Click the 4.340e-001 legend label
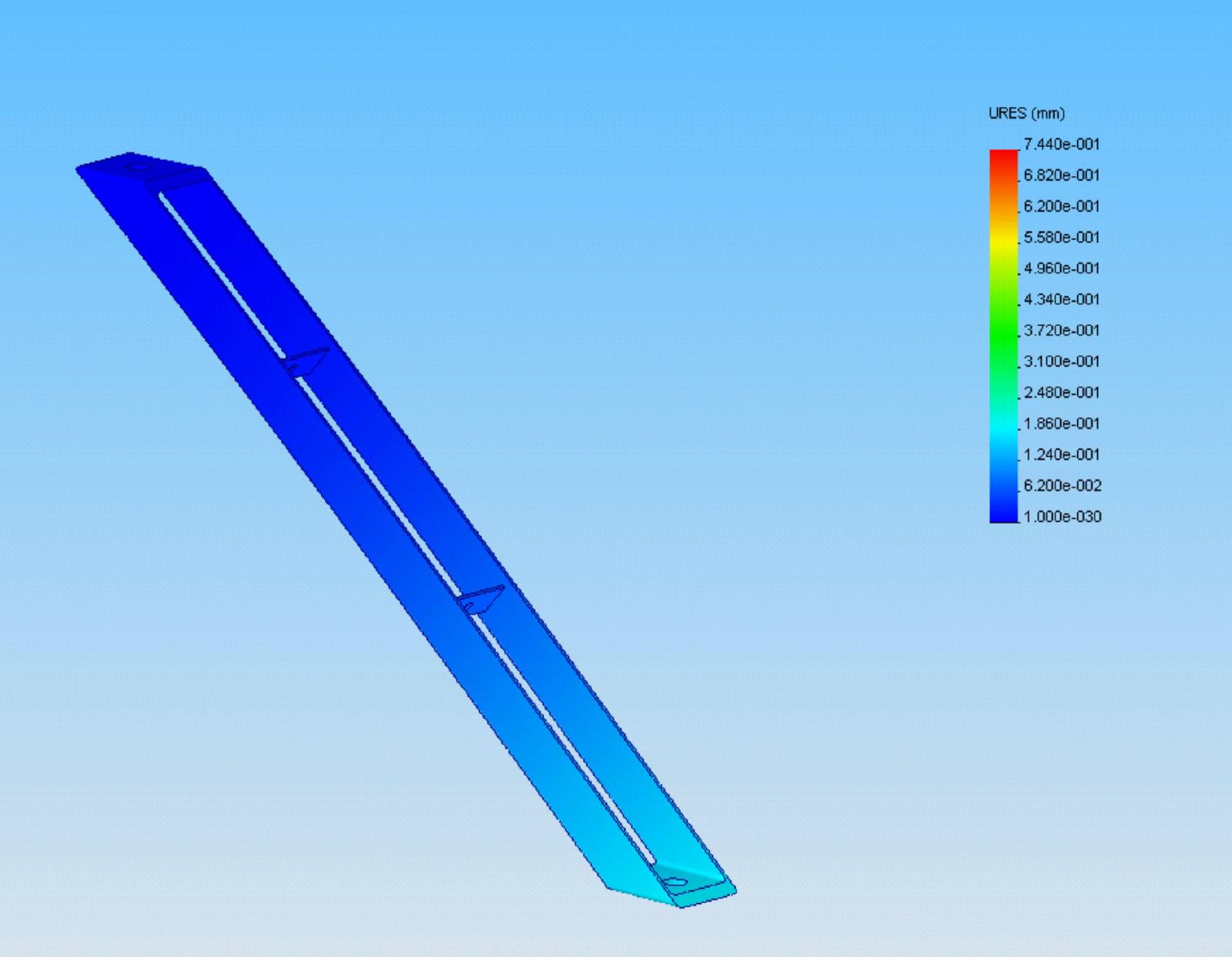Image resolution: width=1232 pixels, height=957 pixels. pos(1062,299)
